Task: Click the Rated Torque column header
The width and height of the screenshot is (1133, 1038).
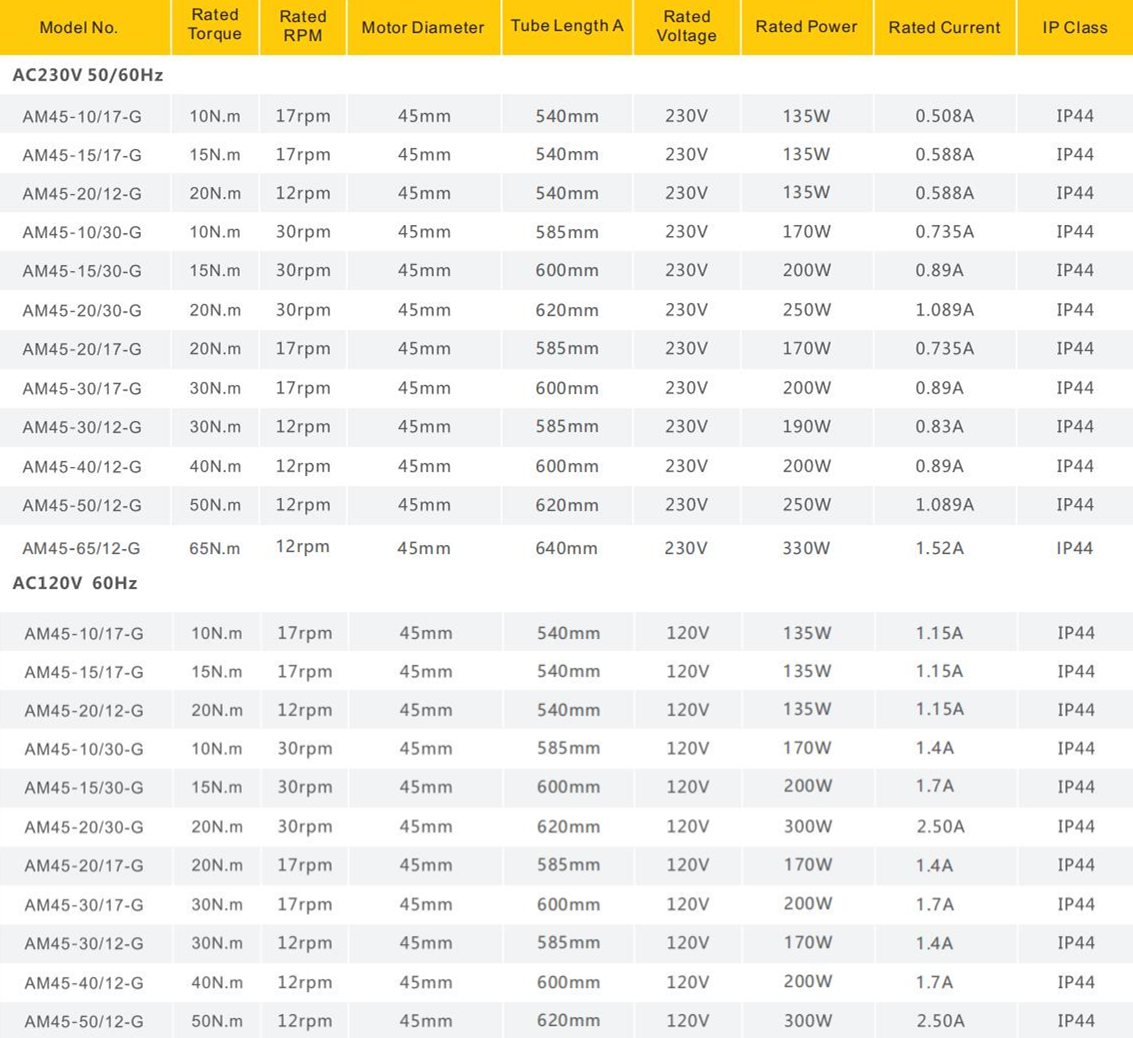Action: tap(215, 27)
